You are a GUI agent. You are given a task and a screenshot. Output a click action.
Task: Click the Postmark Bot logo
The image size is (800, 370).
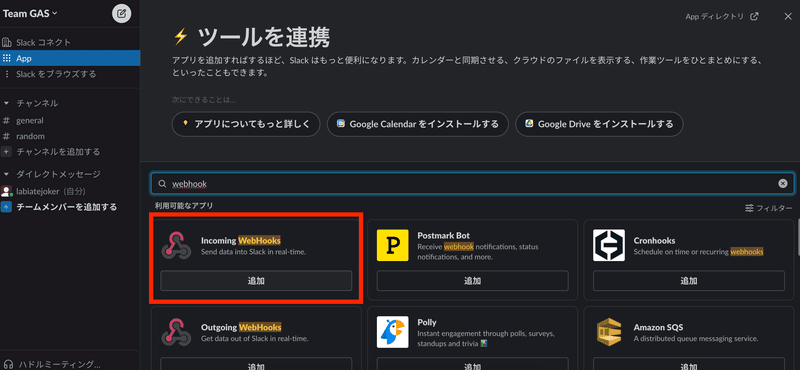pos(393,245)
